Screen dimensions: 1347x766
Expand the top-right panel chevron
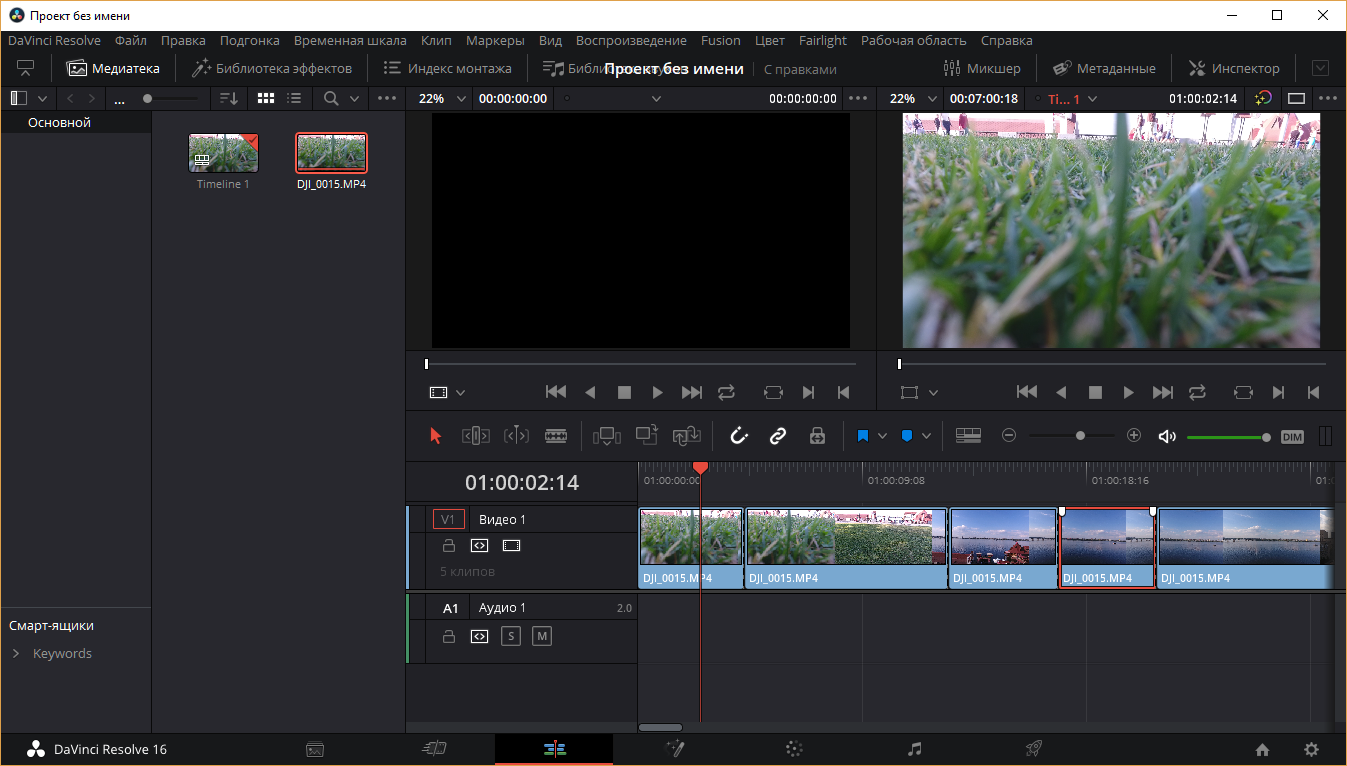(x=1320, y=68)
